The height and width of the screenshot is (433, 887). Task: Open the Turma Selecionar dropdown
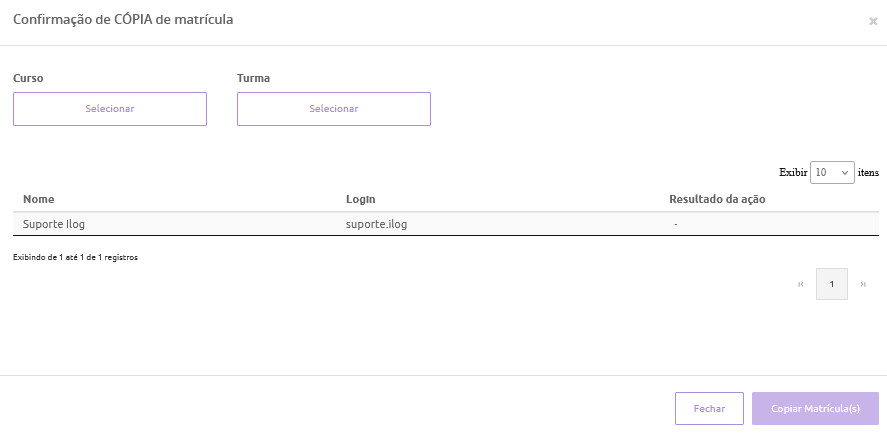[x=334, y=109]
